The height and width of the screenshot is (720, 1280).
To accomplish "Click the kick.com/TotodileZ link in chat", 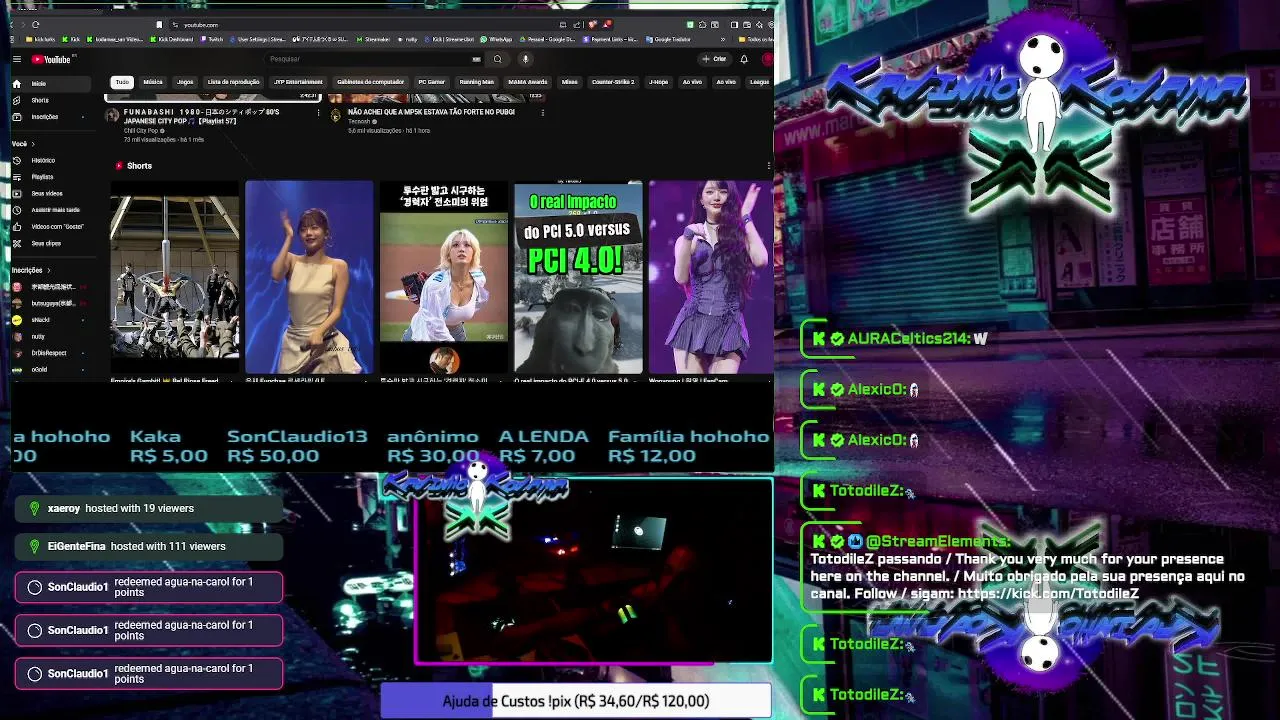I will click(1048, 593).
